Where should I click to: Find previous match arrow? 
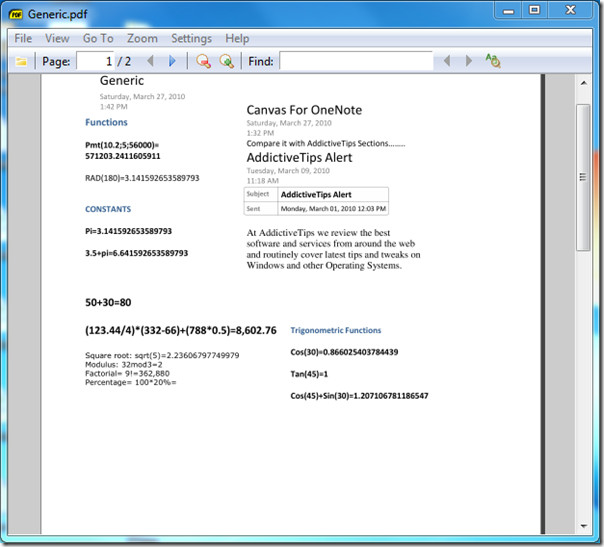(447, 61)
